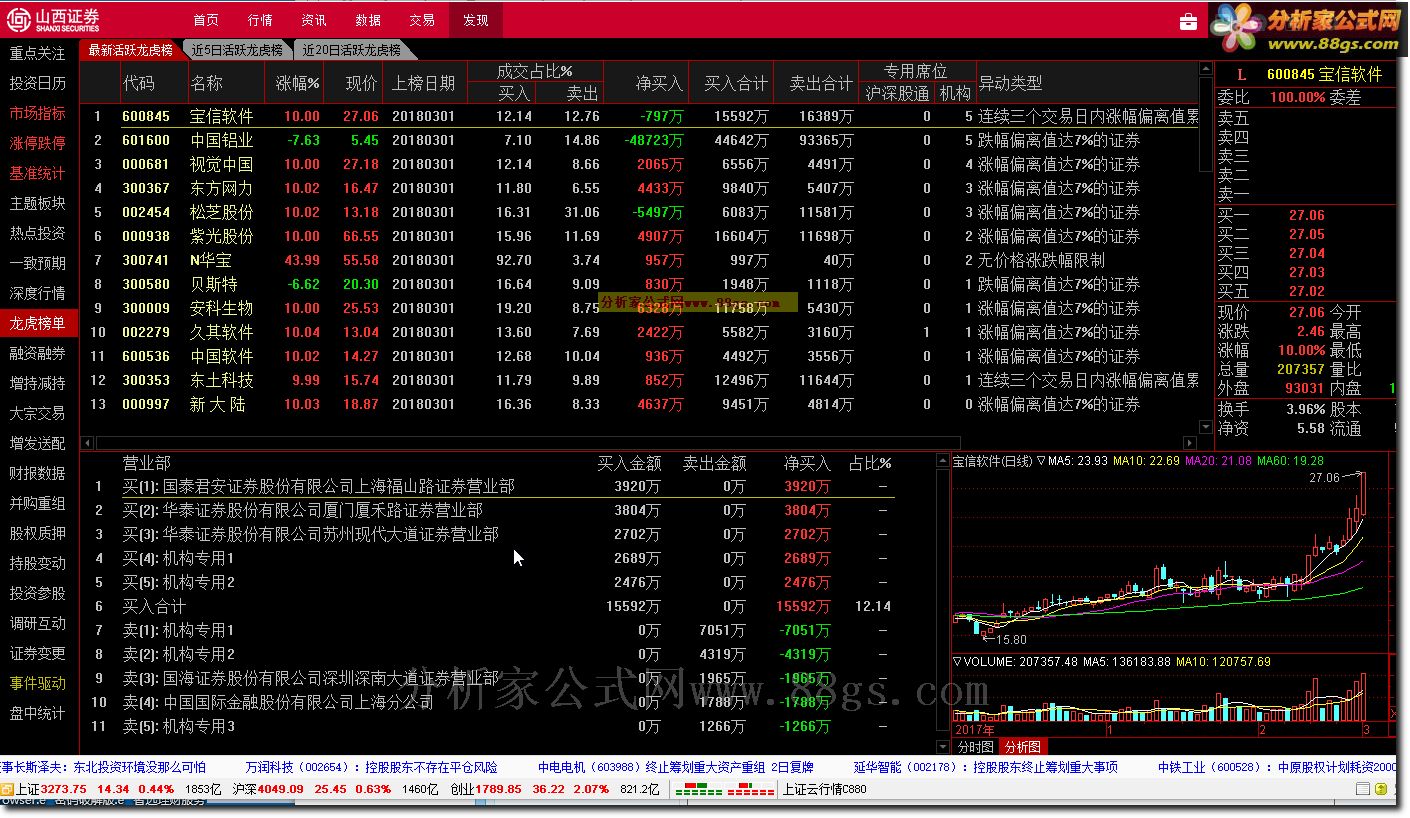The image size is (1410, 818).
Task: Click right arrow of horizontal table scrollbar
Action: click(1189, 443)
